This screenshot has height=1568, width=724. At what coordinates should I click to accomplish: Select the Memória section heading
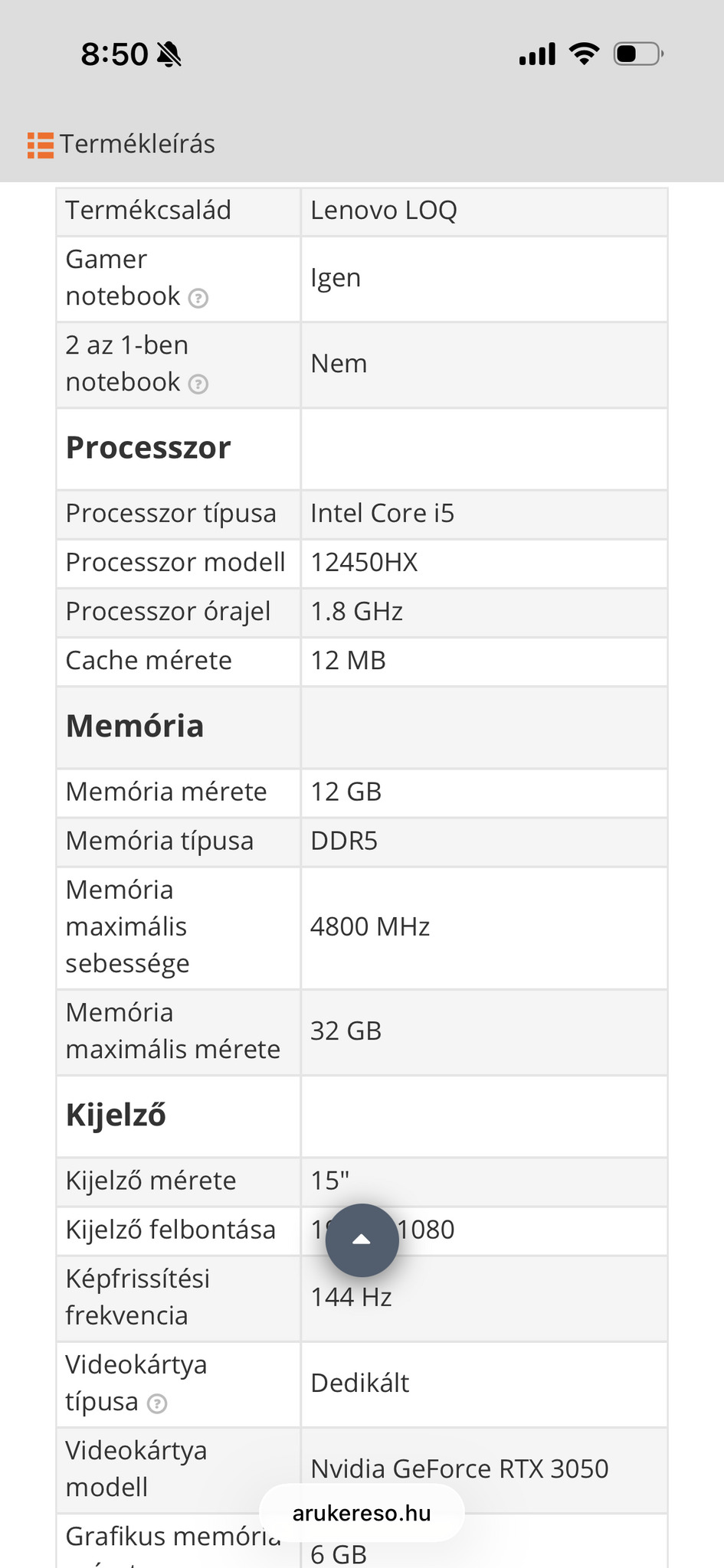[x=135, y=727]
